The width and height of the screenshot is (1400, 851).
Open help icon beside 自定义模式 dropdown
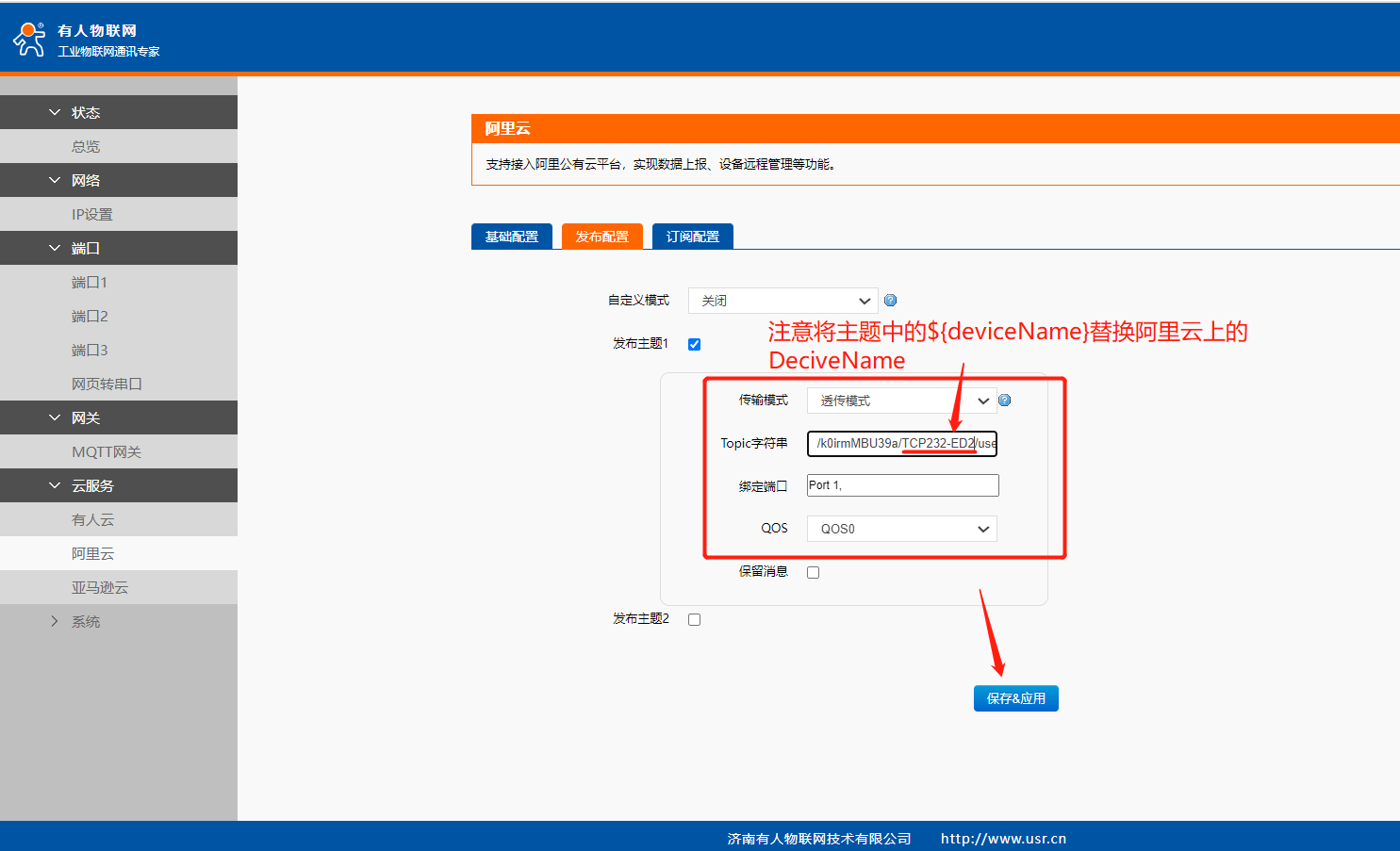(890, 301)
